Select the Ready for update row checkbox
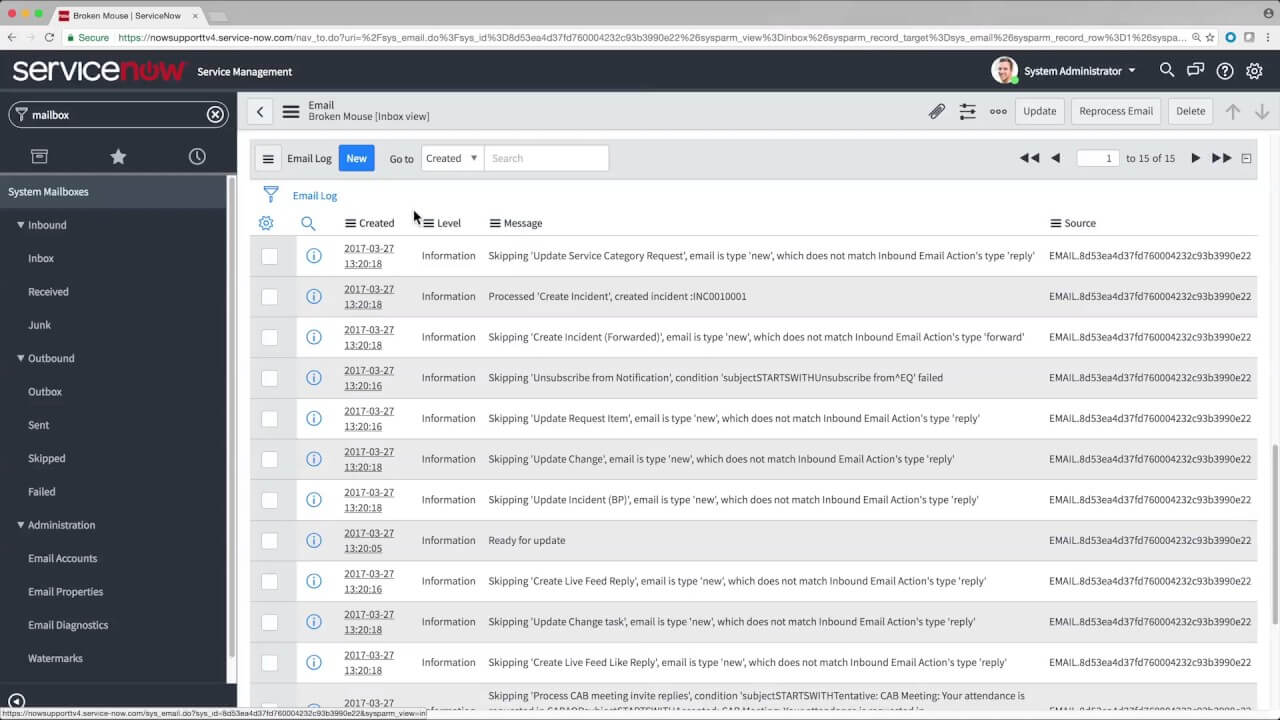Screen dimensions: 1280x720 (269, 540)
